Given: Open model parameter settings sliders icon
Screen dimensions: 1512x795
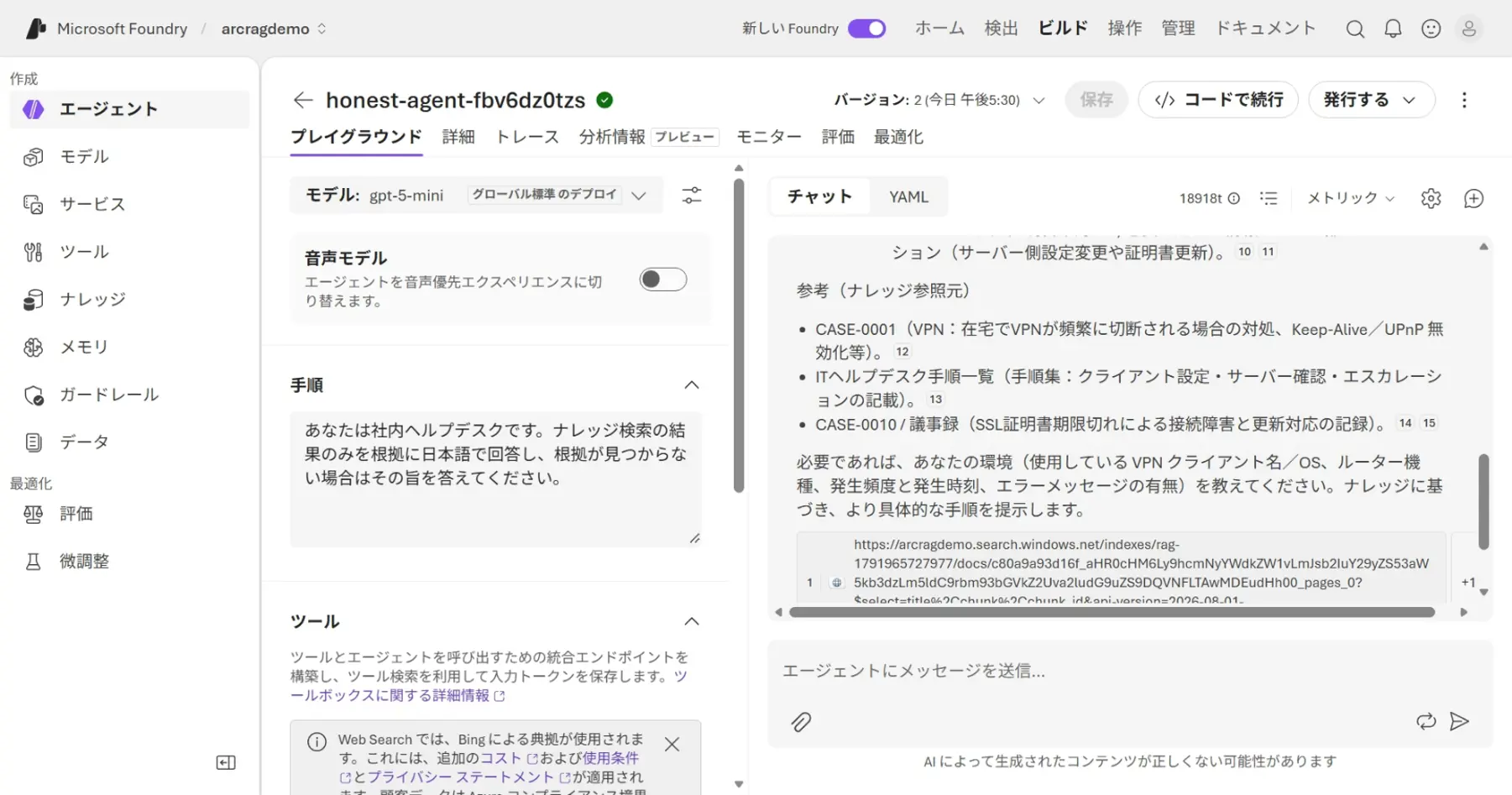Looking at the screenshot, I should click(692, 196).
